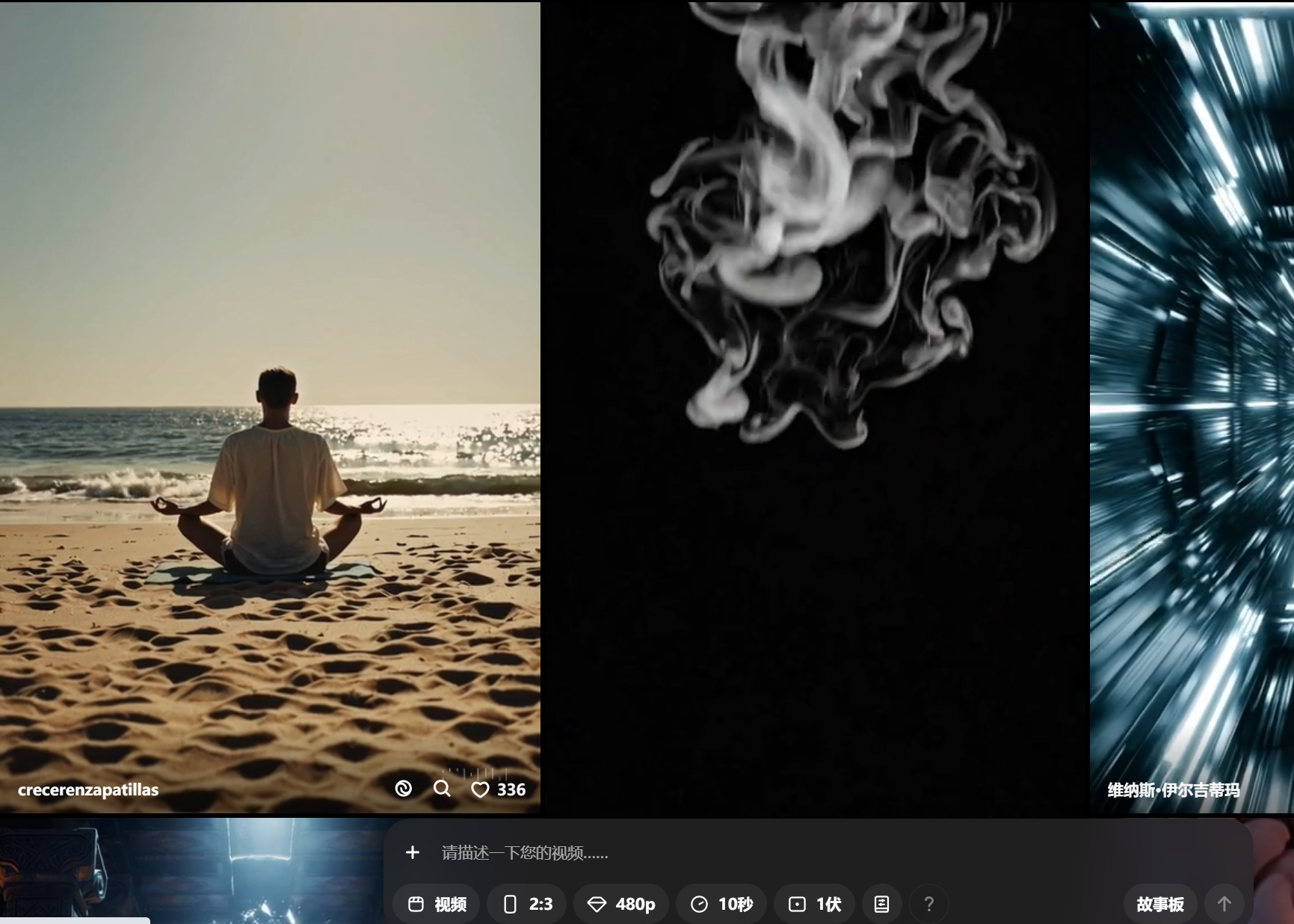Screen dimensions: 1294x924
Task: Submit the prompt with the up arrow
Action: coord(1224,905)
